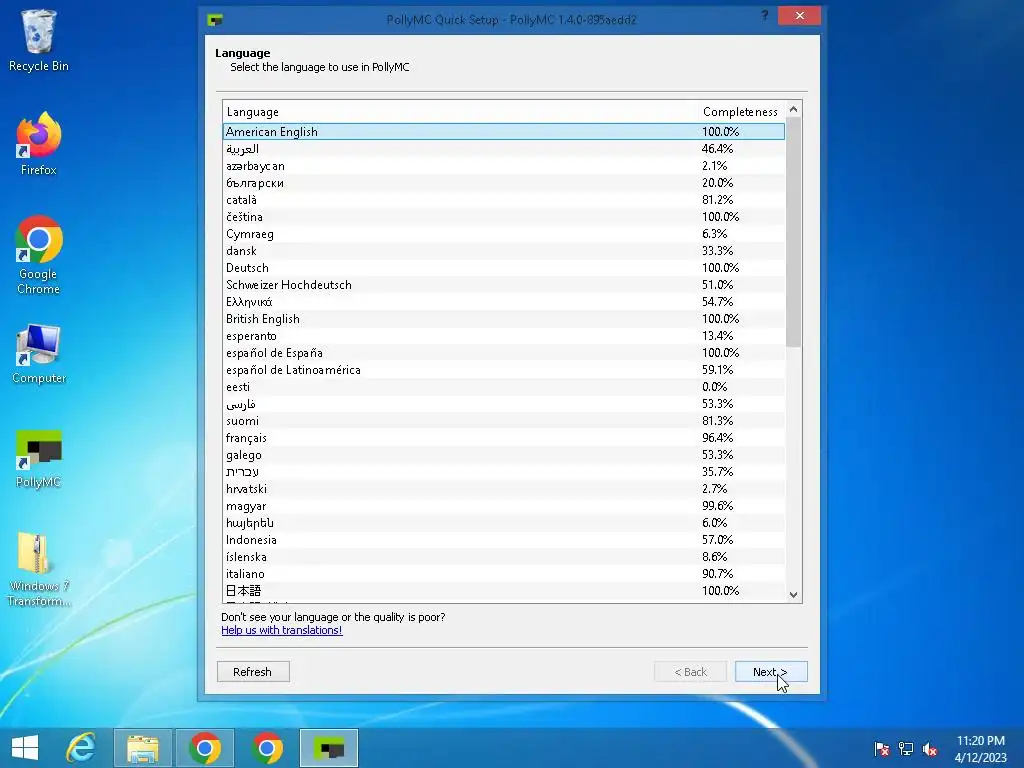Image resolution: width=1024 pixels, height=768 pixels.
Task: Click the help question mark in title bar
Action: [x=765, y=16]
